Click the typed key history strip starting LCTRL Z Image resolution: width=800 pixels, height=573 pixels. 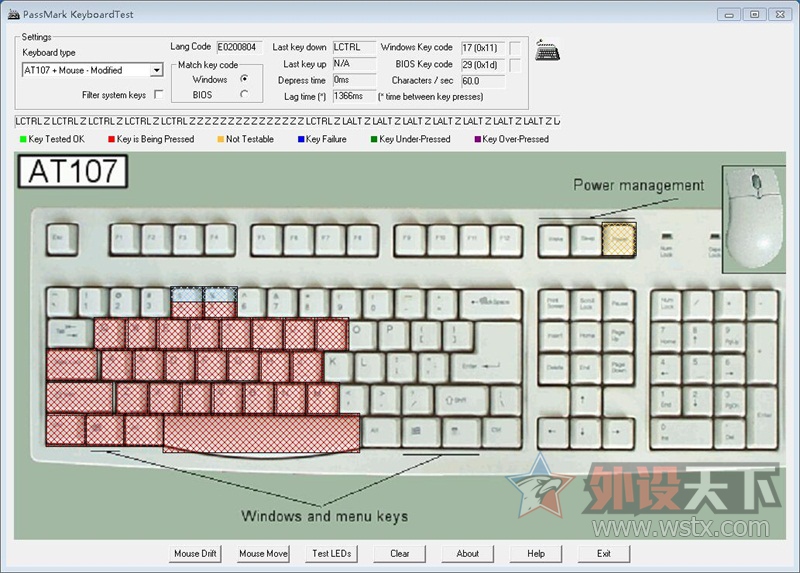tap(287, 121)
